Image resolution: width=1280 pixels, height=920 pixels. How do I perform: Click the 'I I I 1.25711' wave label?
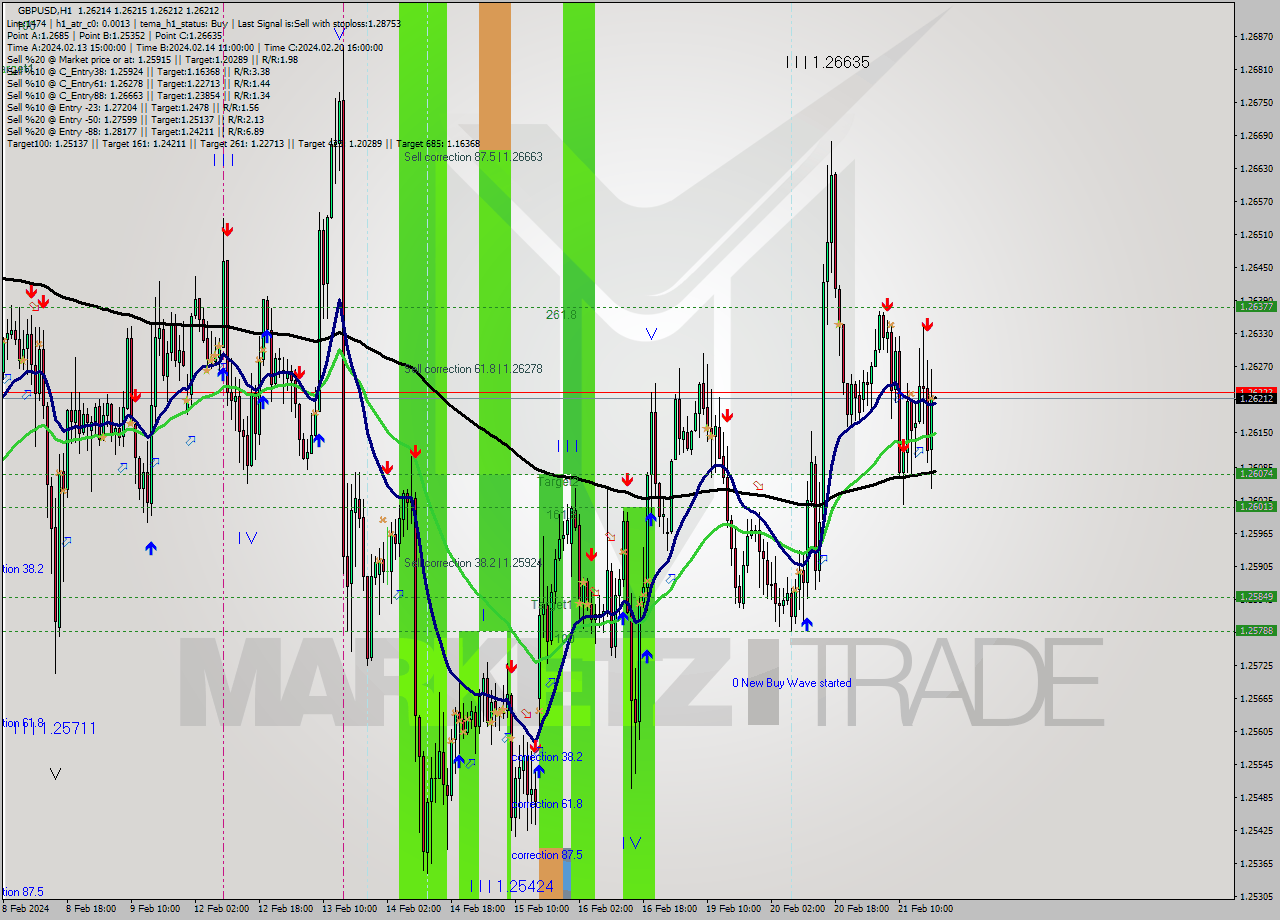coord(54,728)
